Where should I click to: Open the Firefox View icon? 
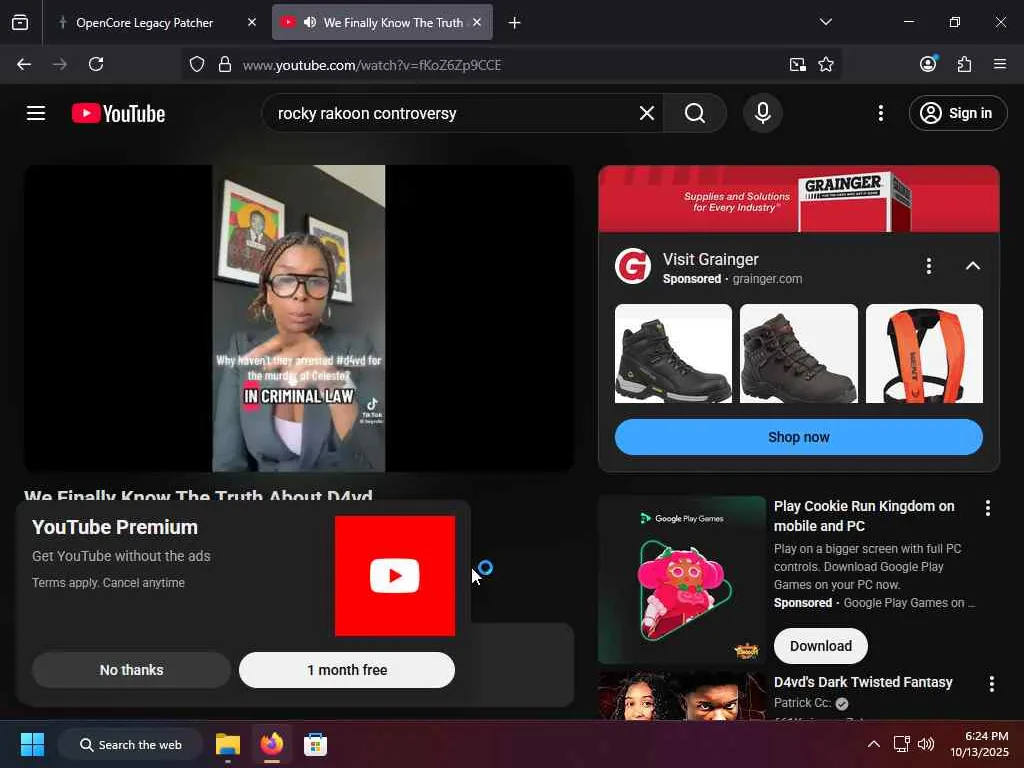[x=20, y=23]
